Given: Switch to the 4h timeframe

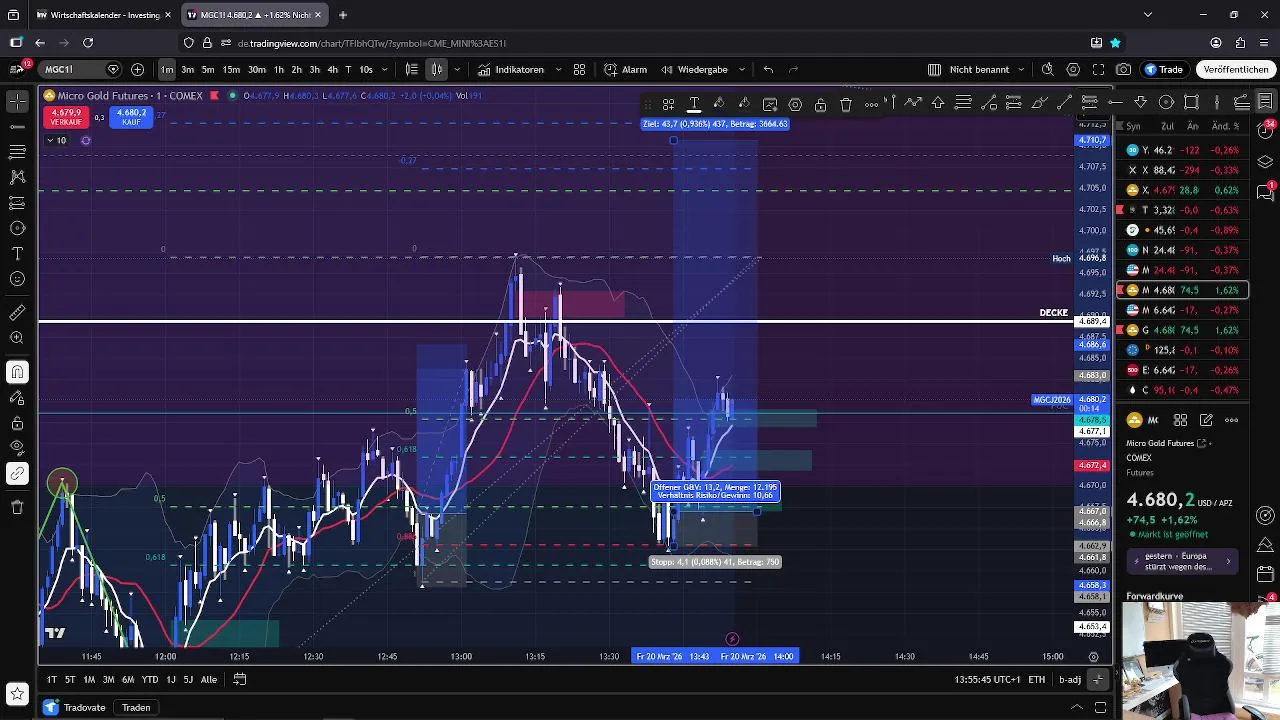Looking at the screenshot, I should click(x=332, y=69).
